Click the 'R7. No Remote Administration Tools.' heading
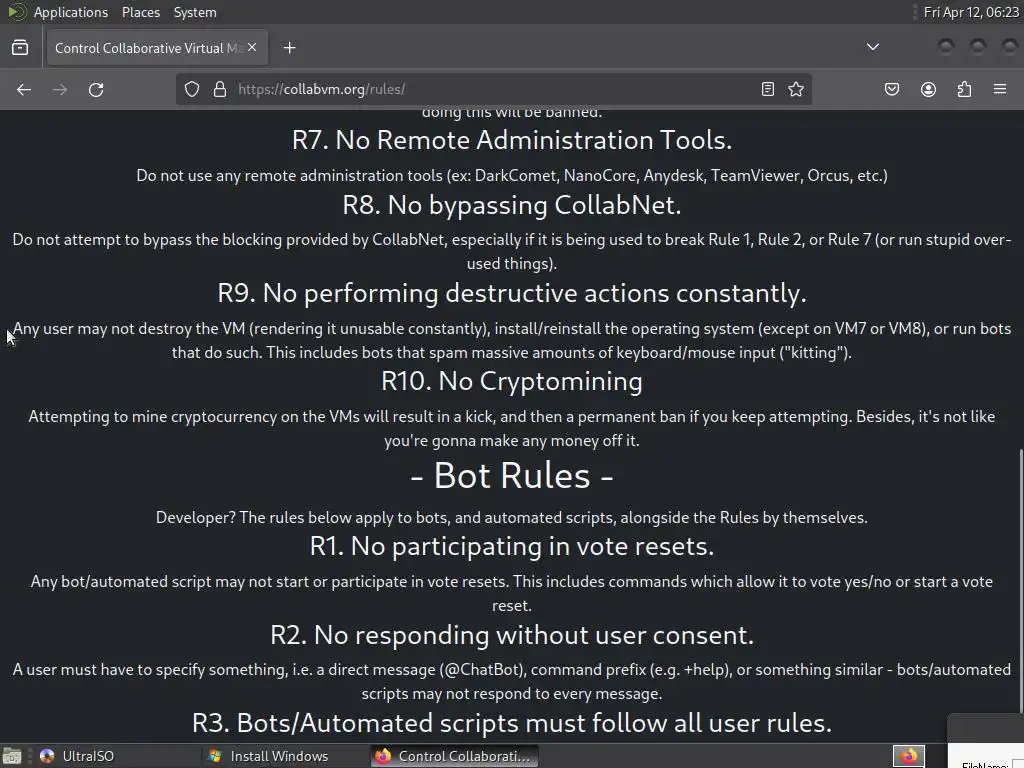 (512, 140)
